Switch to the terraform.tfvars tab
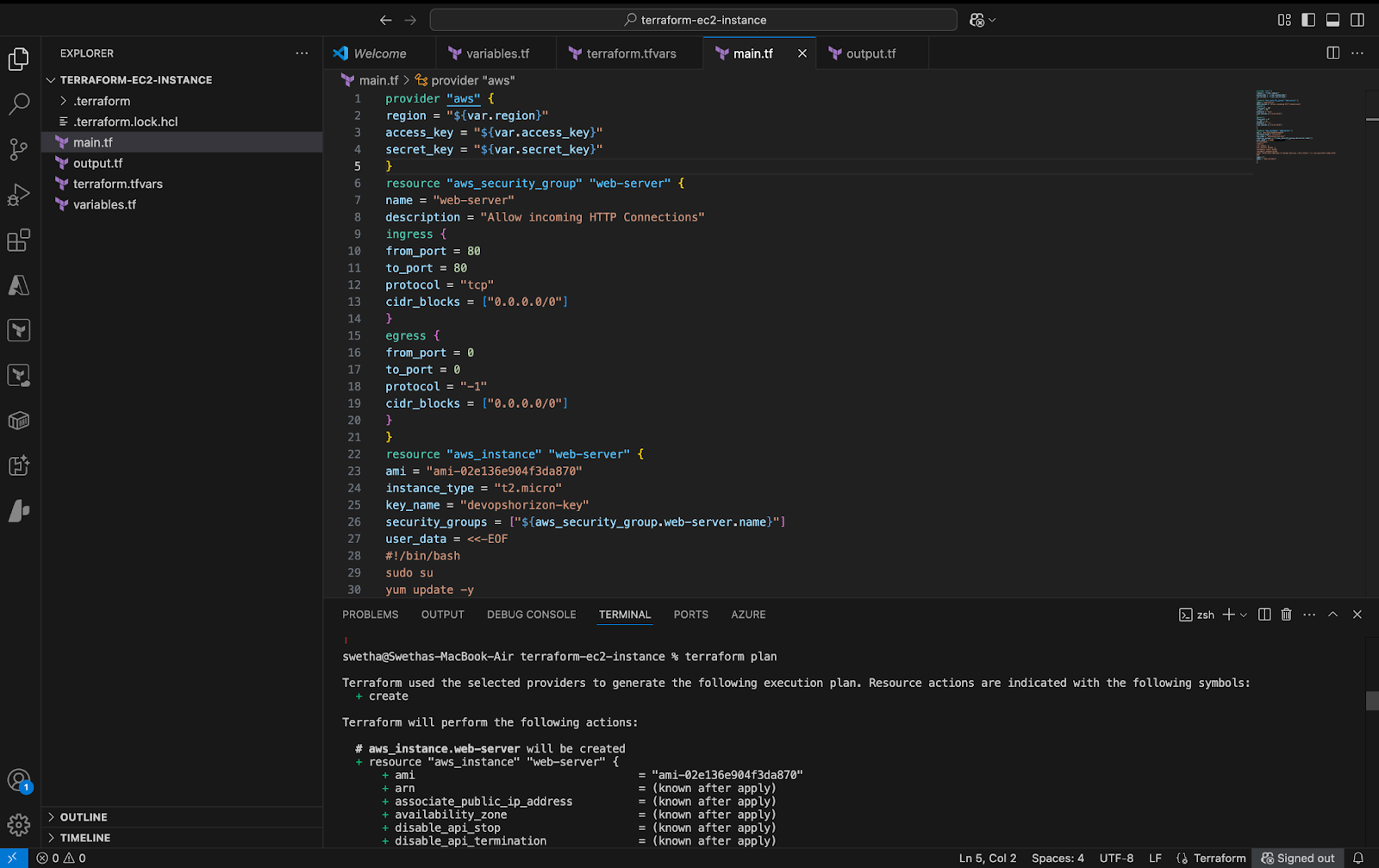Viewport: 1379px width, 868px height. pyautogui.click(x=629, y=53)
